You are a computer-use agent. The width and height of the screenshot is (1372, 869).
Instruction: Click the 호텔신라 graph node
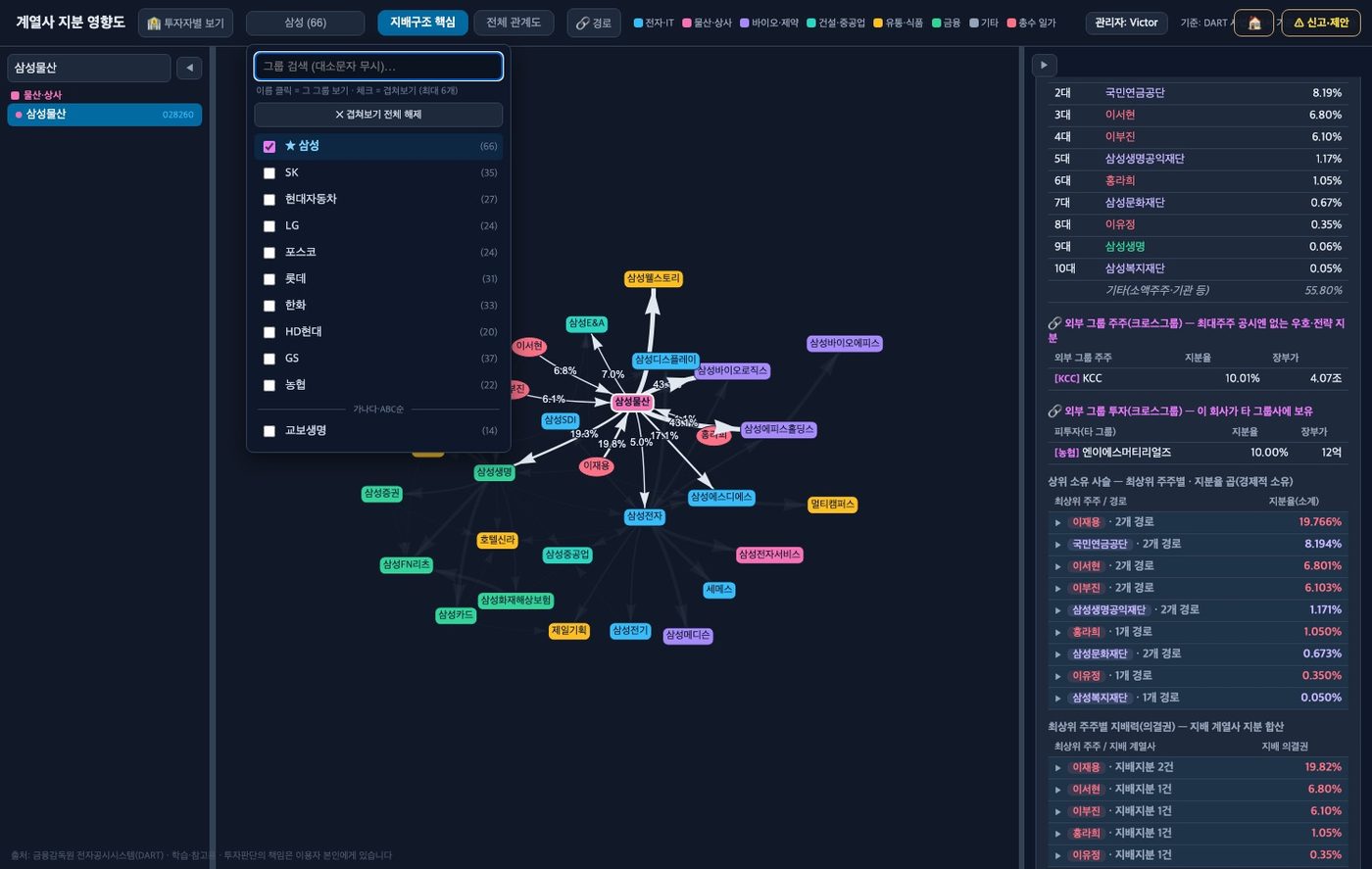[x=497, y=540]
